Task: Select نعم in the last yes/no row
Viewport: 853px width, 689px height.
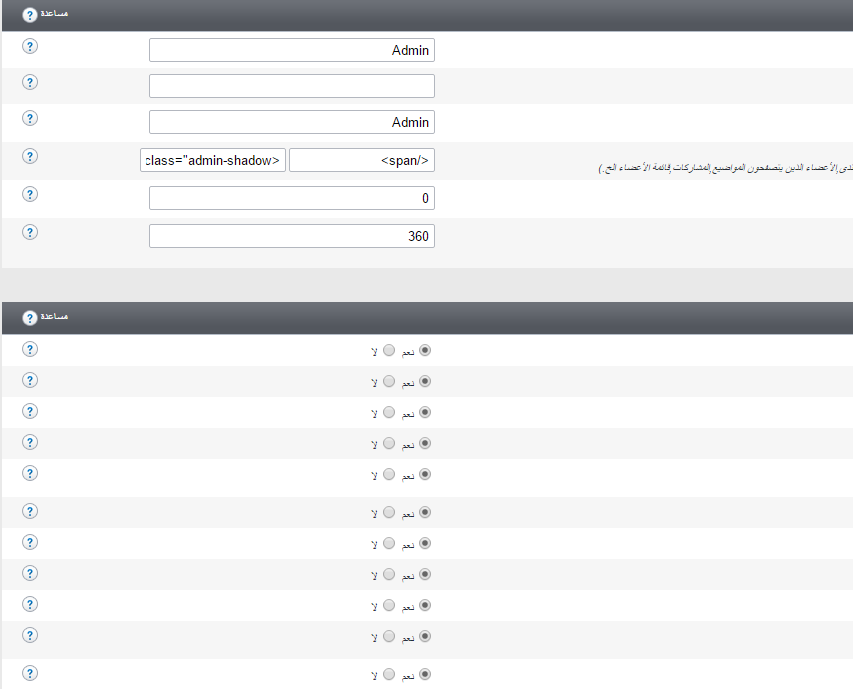Action: [x=425, y=674]
